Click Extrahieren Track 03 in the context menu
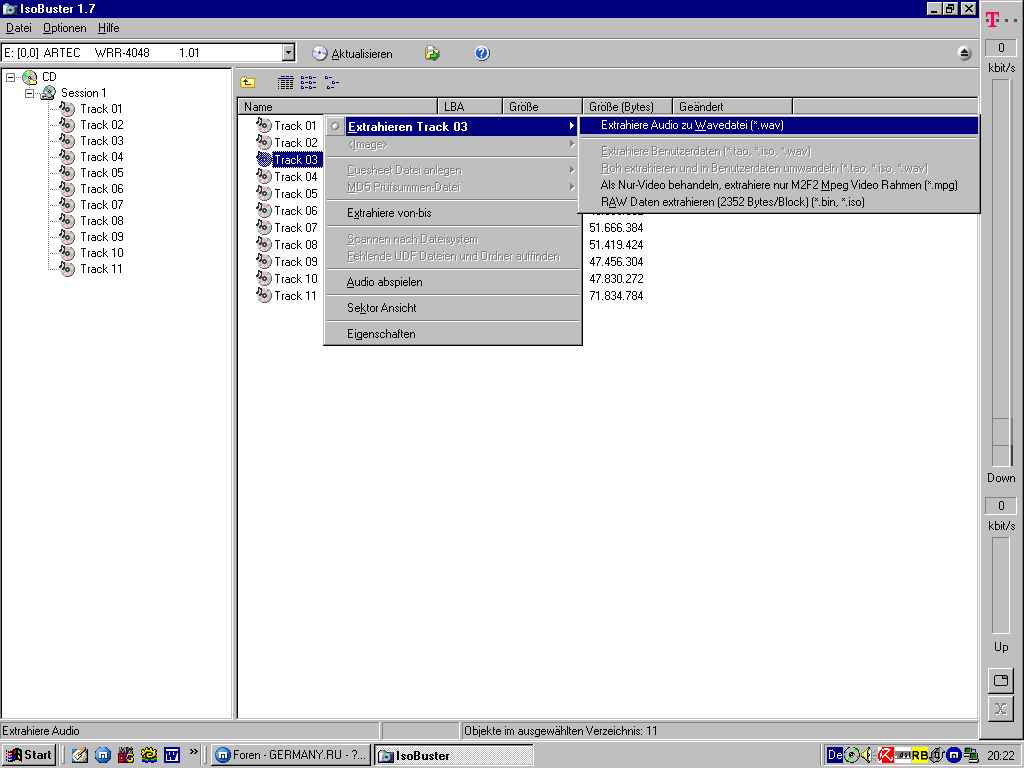 pos(453,126)
